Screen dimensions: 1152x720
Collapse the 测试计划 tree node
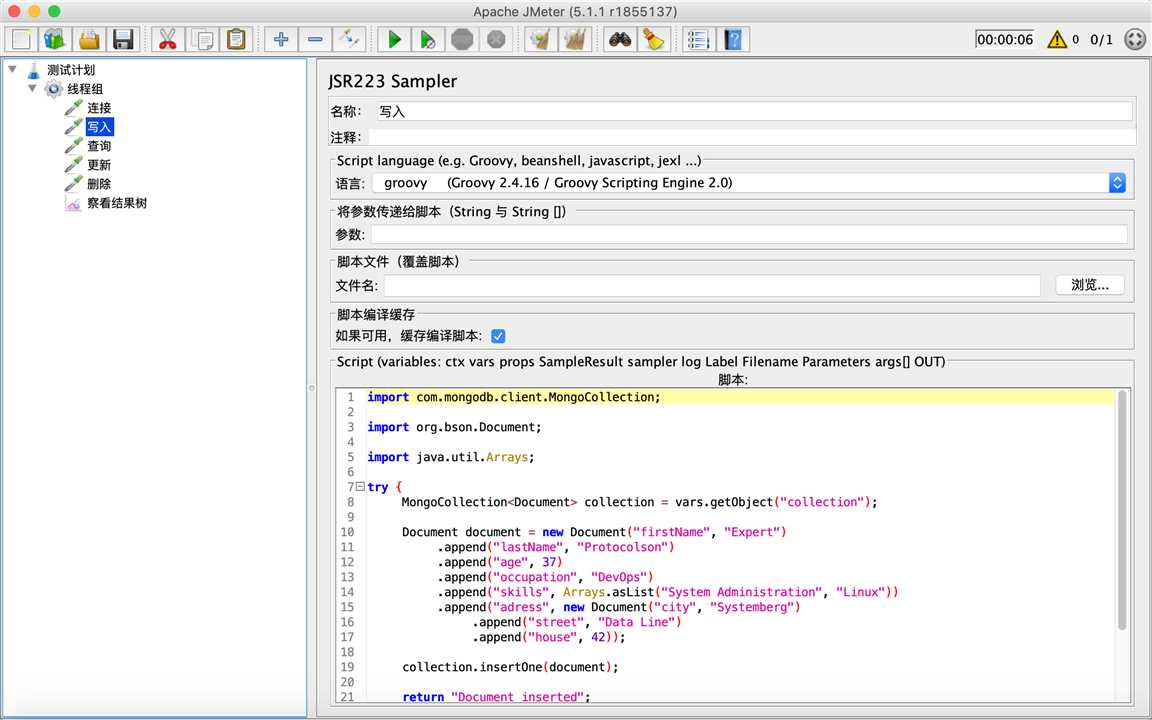(12, 69)
